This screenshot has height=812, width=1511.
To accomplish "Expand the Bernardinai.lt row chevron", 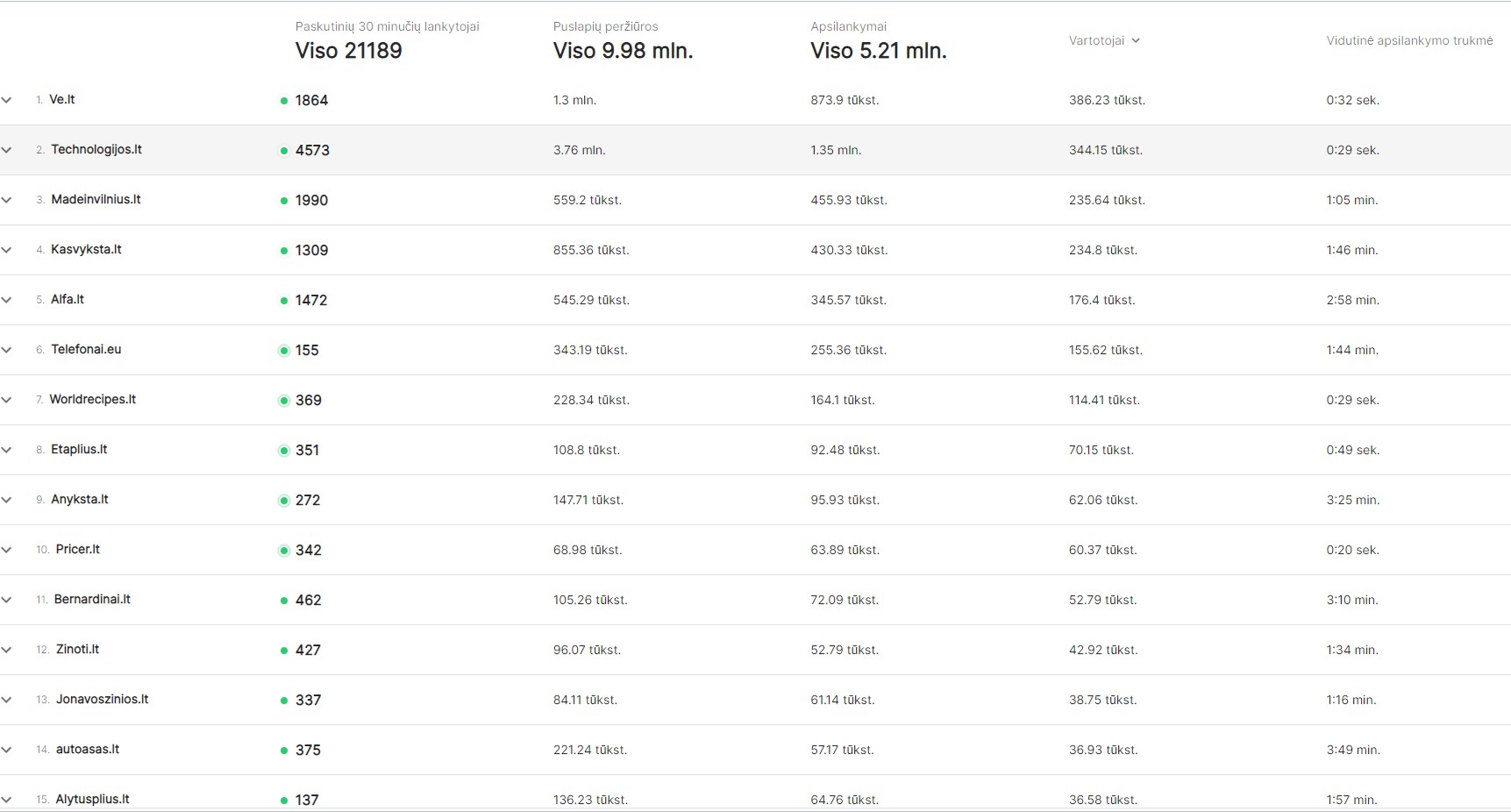I will click(x=6, y=600).
